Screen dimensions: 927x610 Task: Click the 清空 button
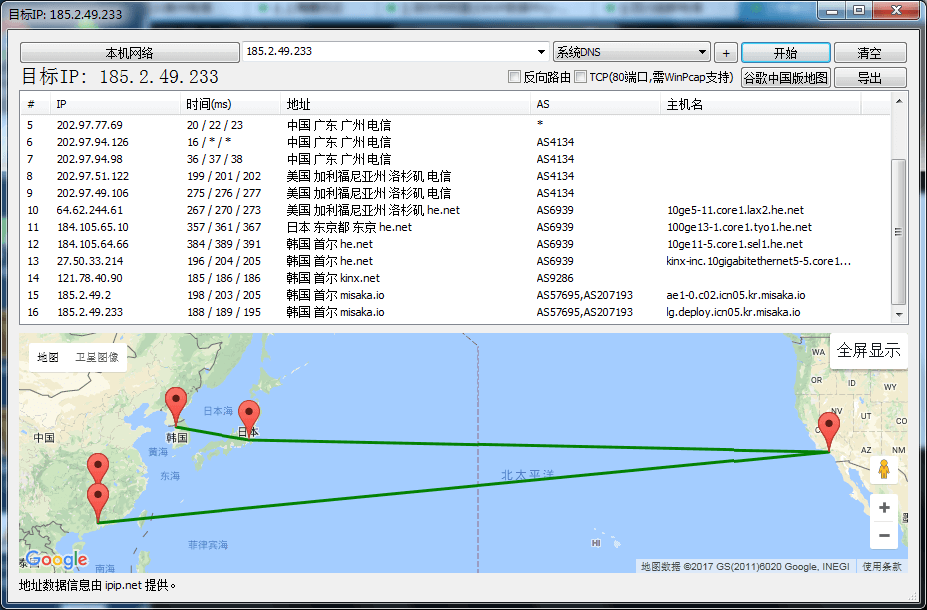click(x=869, y=53)
